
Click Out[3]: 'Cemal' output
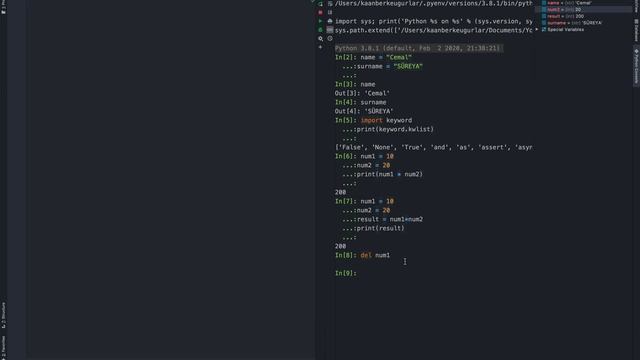pyautogui.click(x=362, y=93)
